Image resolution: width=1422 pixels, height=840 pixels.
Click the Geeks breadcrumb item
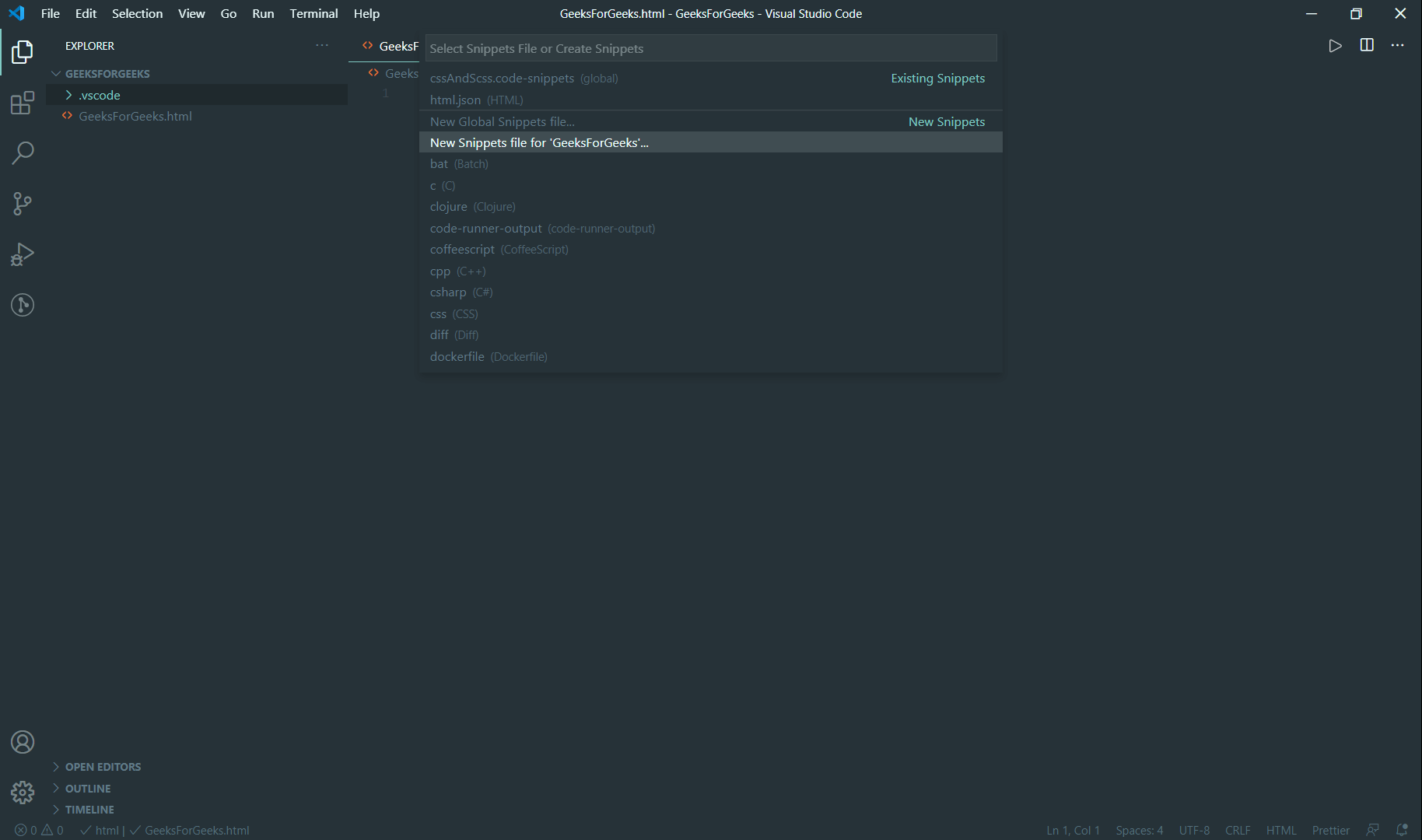click(x=394, y=73)
